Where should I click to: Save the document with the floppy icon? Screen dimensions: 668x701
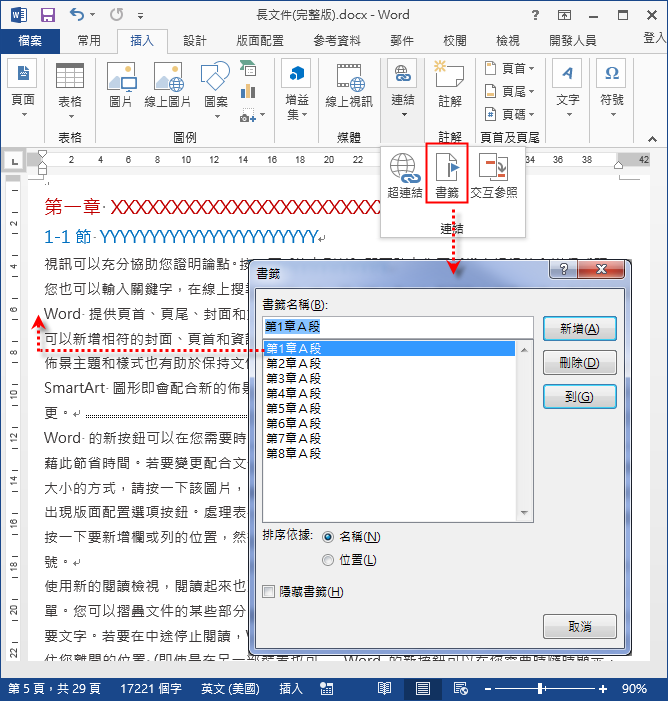click(x=47, y=15)
